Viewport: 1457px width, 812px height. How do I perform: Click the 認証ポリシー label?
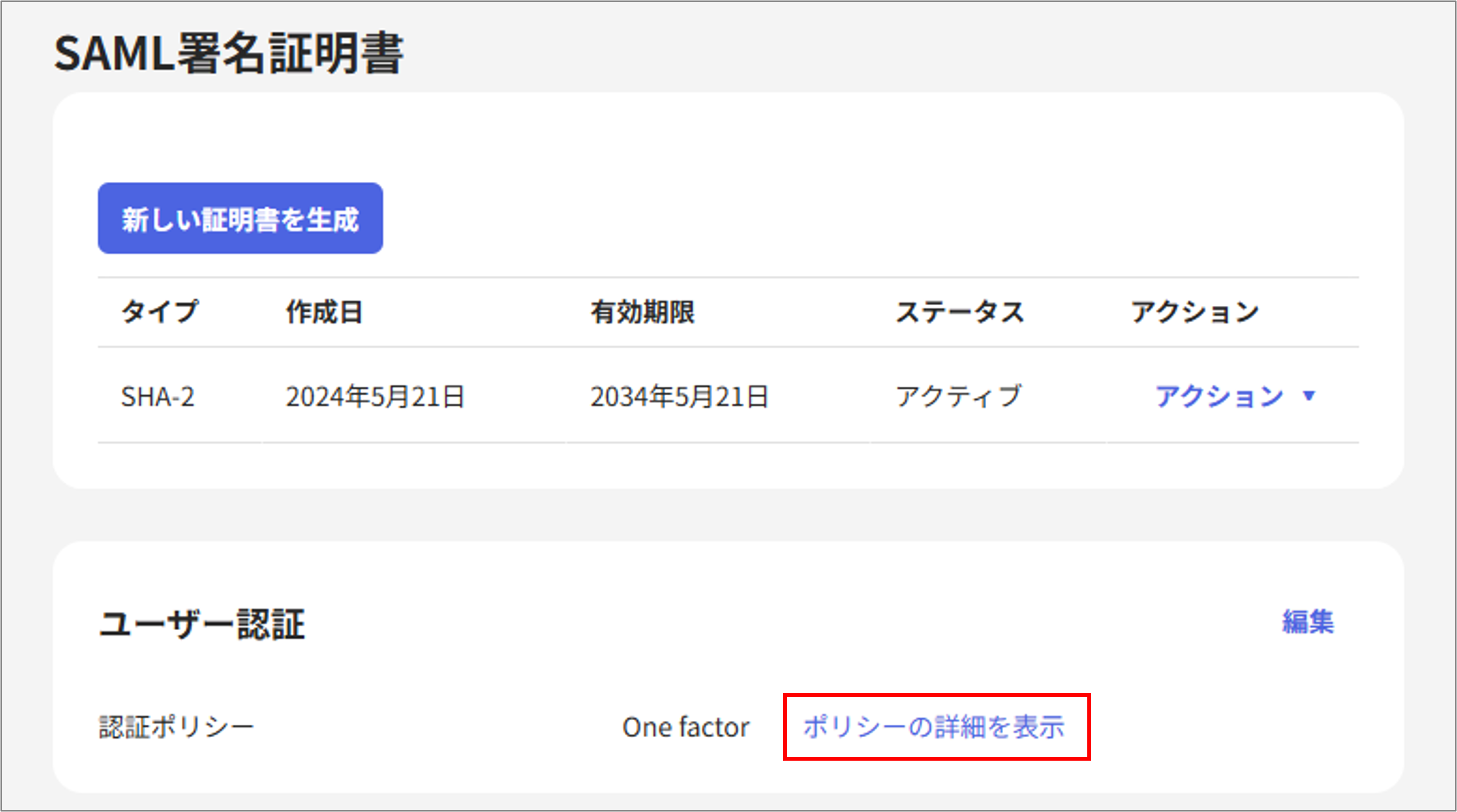coord(176,727)
